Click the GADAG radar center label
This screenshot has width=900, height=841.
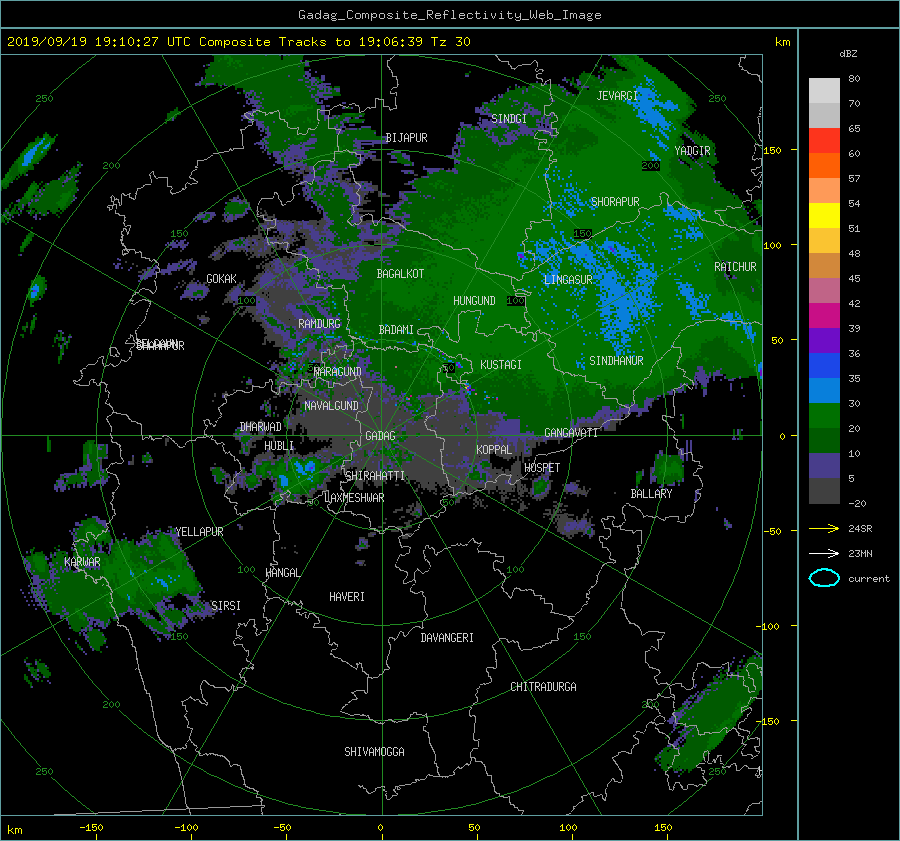tap(380, 436)
